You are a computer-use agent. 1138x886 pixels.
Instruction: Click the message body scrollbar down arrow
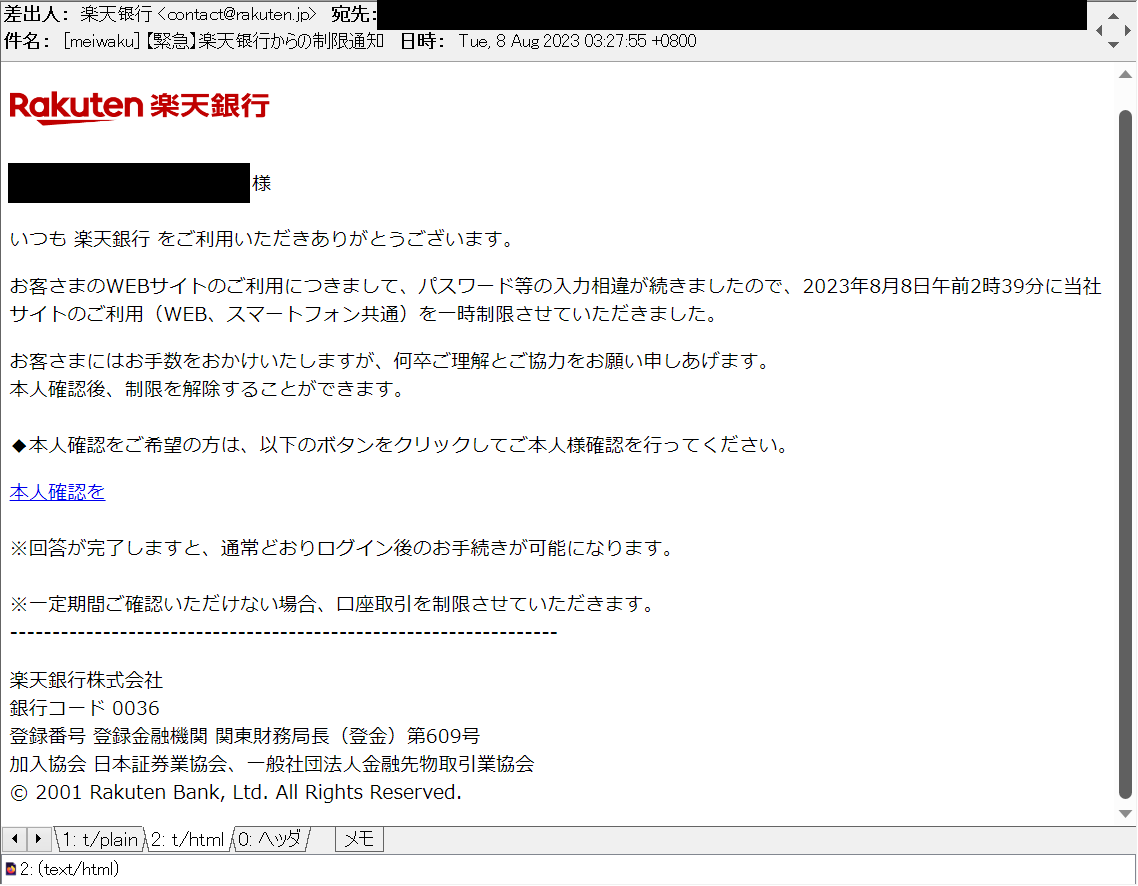pos(1125,815)
